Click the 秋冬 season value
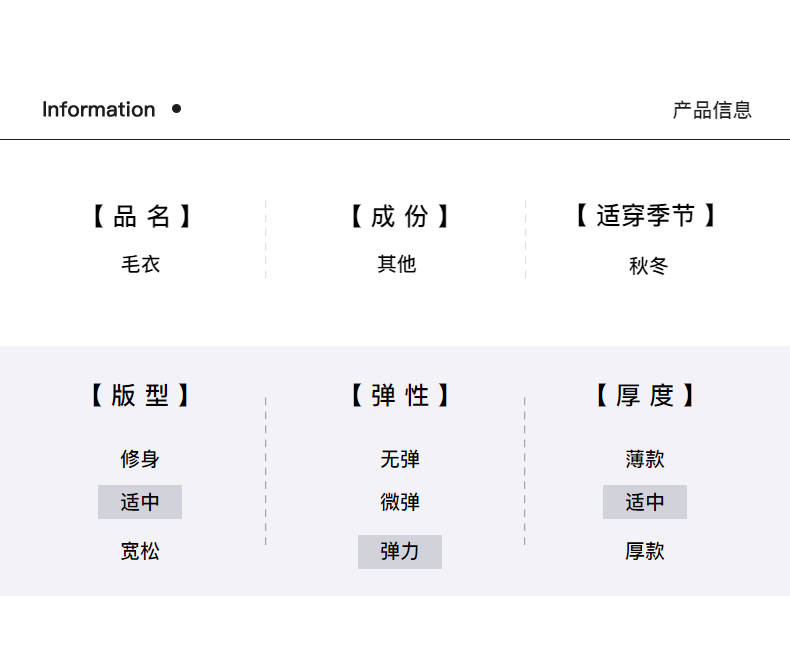 pyautogui.click(x=648, y=266)
